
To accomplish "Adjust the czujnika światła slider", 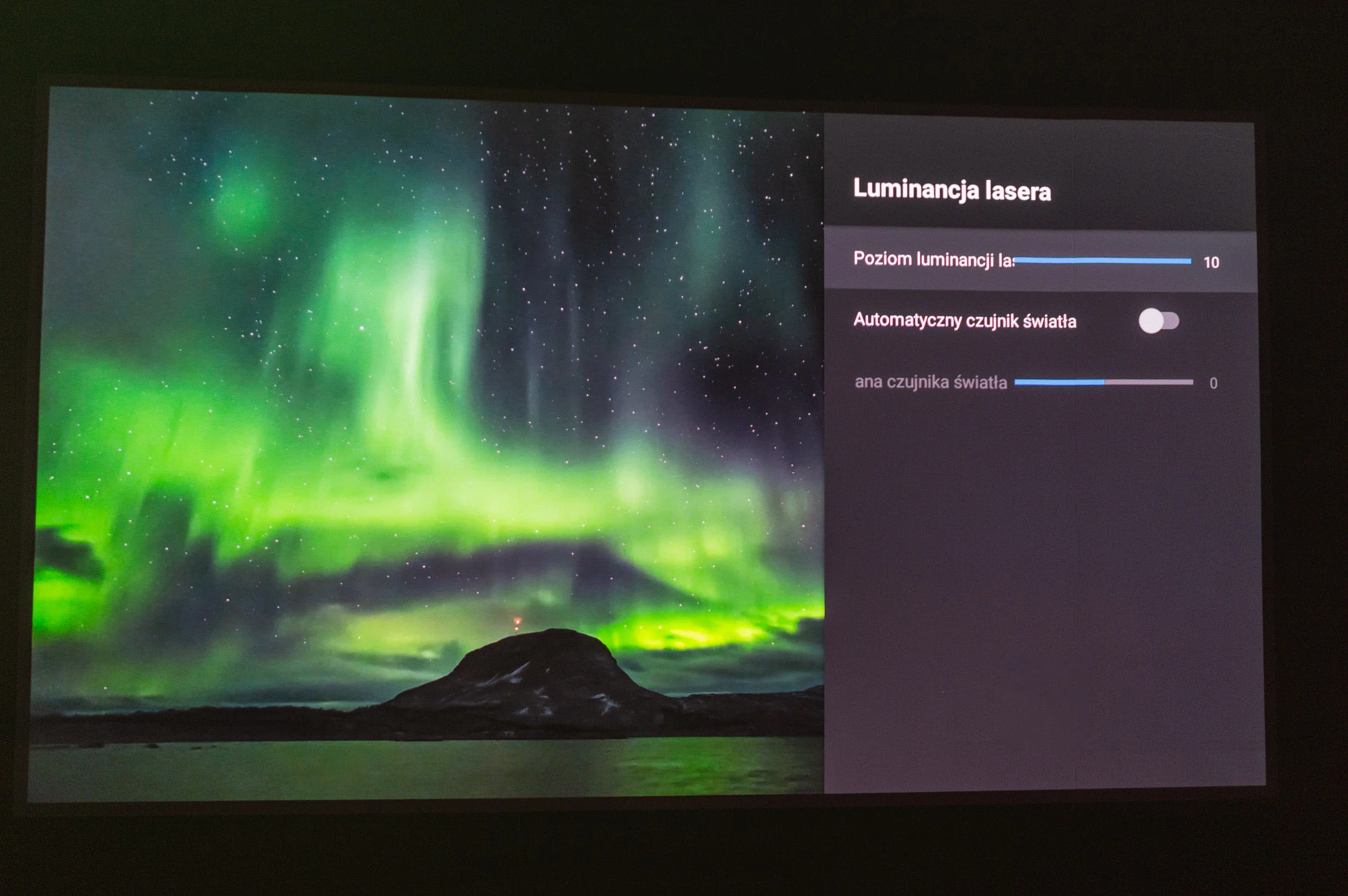I will (x=1104, y=382).
